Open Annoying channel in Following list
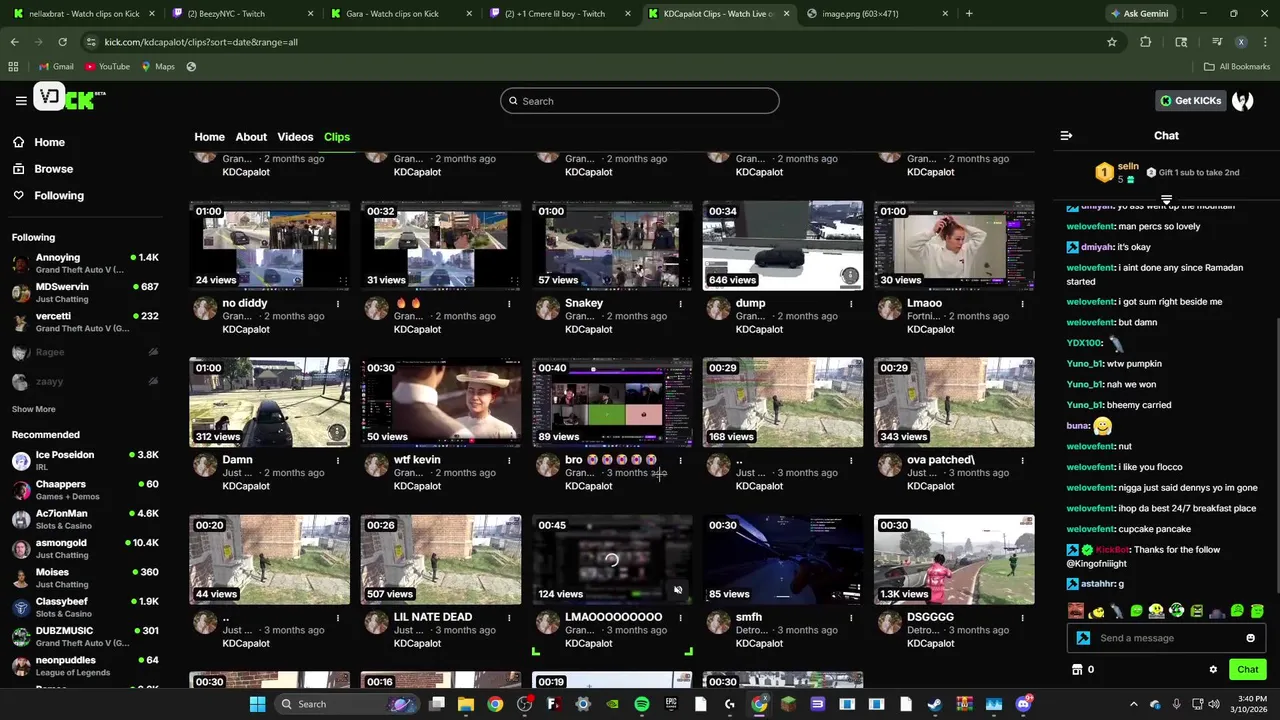 click(x=85, y=264)
